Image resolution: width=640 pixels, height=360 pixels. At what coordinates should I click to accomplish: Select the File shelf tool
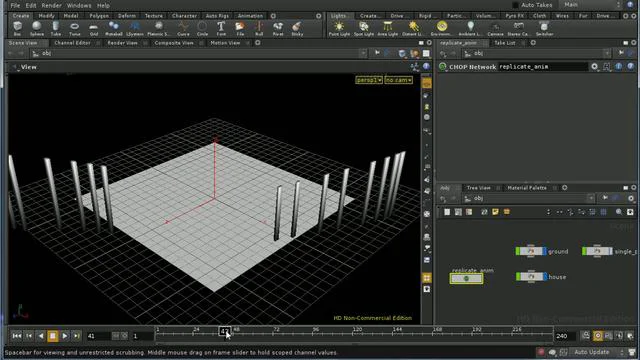tap(240, 29)
